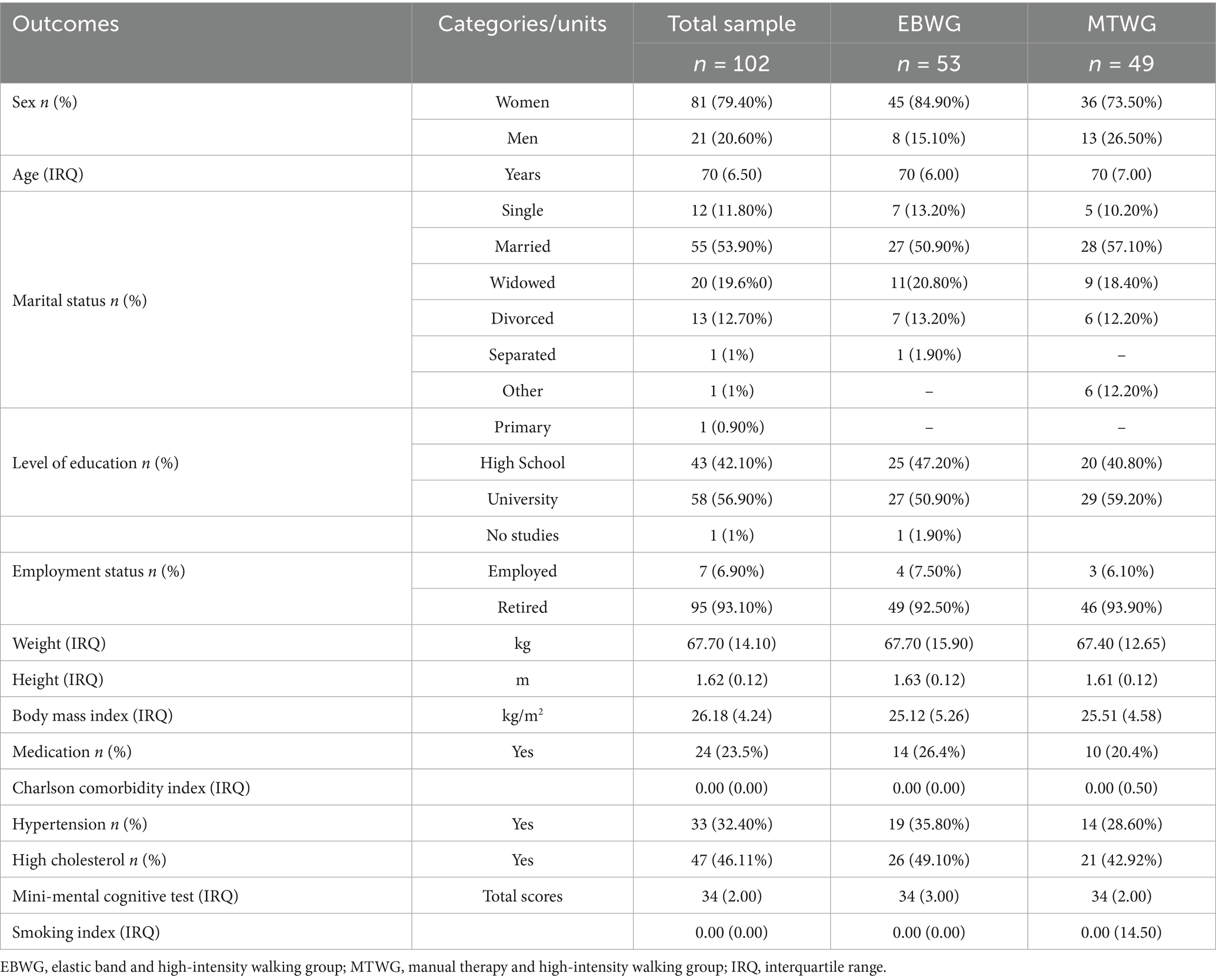The image size is (1216, 980).
Task: Select the n = 53 subheader cell
Action: 929,64
